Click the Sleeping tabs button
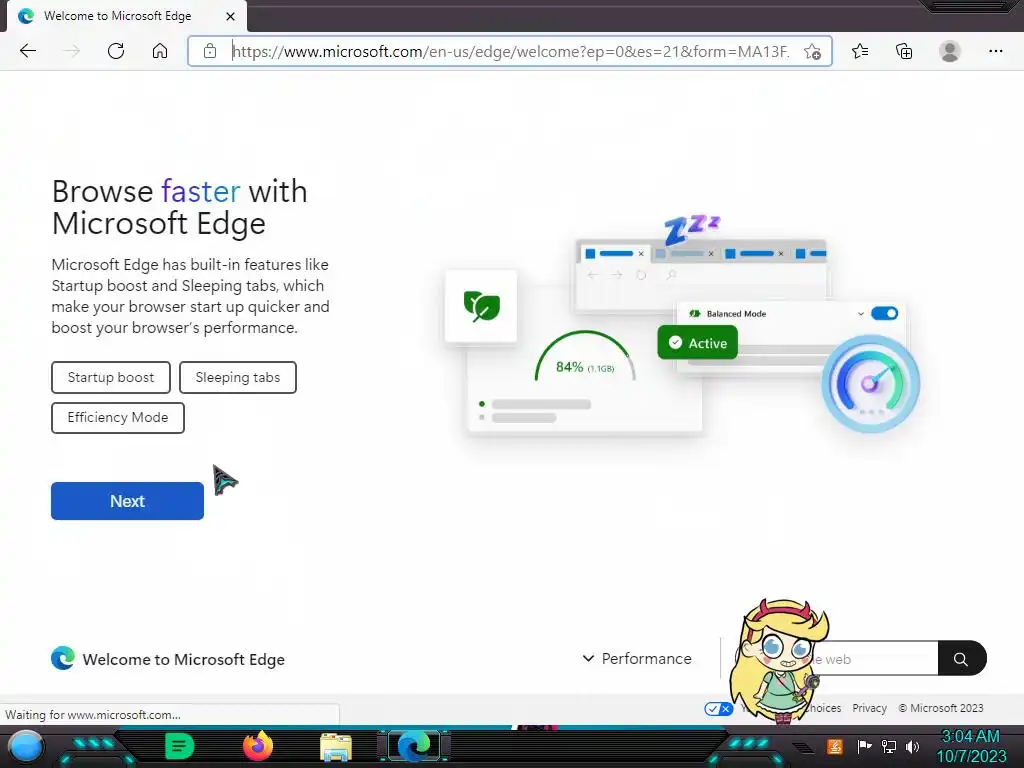The height and width of the screenshot is (768, 1024). click(238, 377)
